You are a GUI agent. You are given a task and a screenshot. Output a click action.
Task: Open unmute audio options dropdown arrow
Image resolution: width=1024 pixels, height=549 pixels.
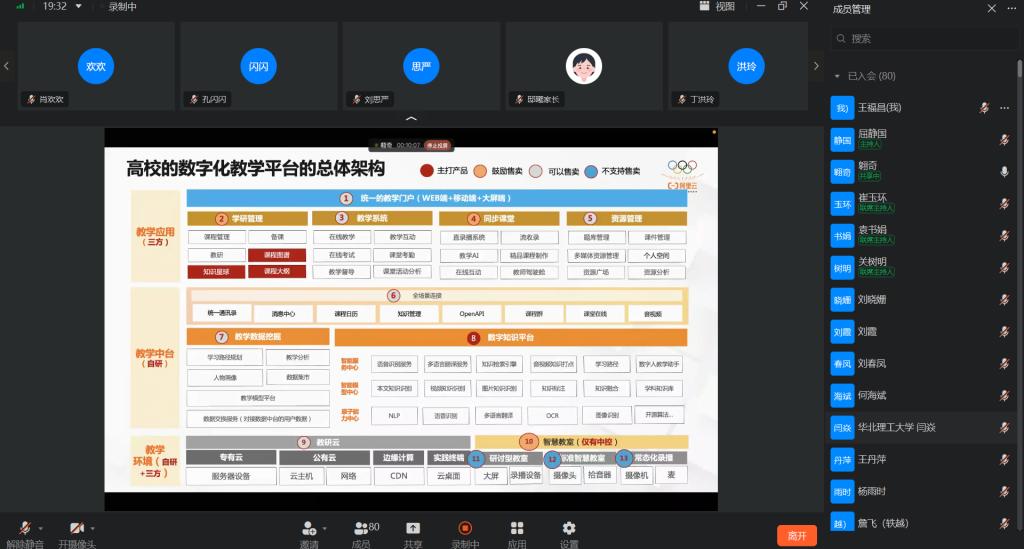point(40,528)
